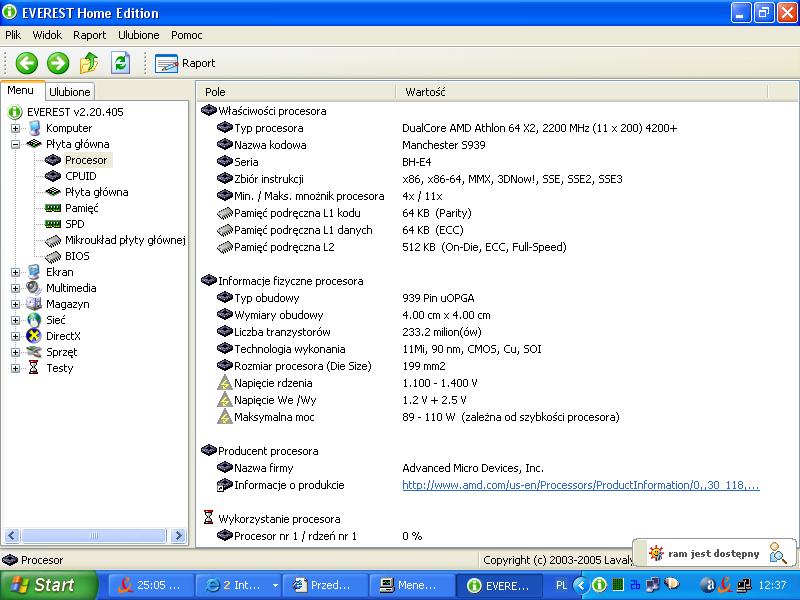Switch to the Przed... taskbar window
This screenshot has width=800, height=600.
[324, 585]
